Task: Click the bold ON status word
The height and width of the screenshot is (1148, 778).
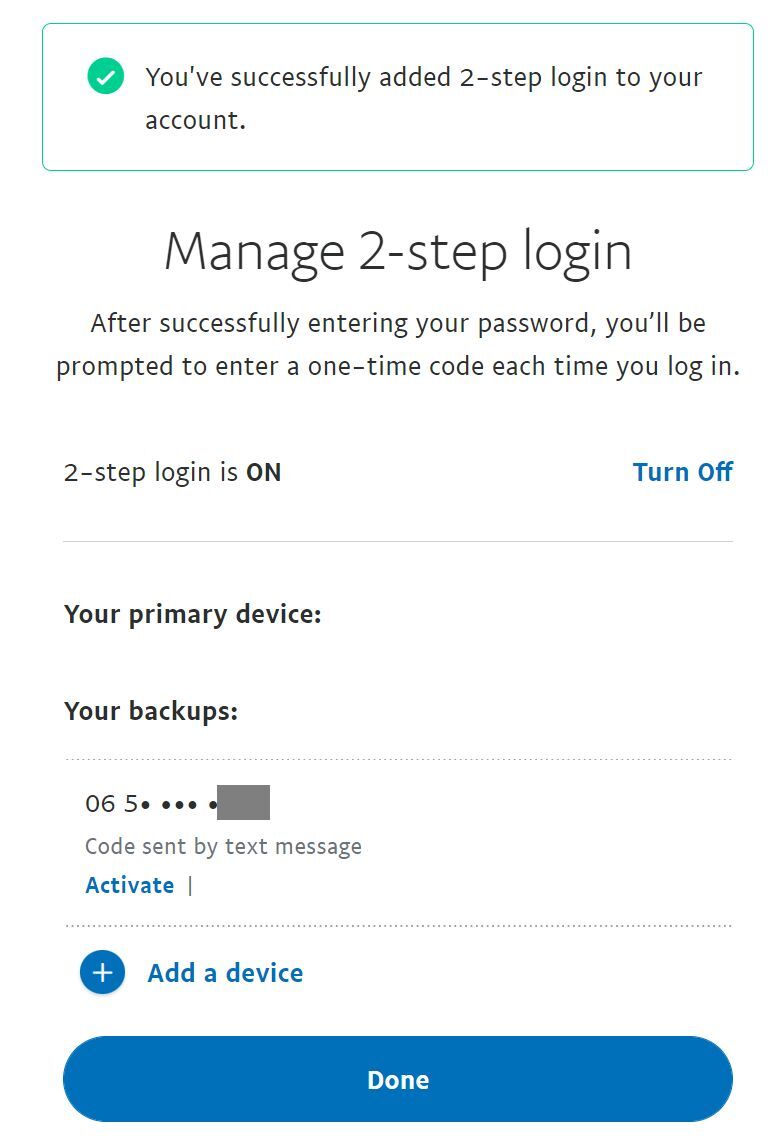Action: [x=263, y=472]
